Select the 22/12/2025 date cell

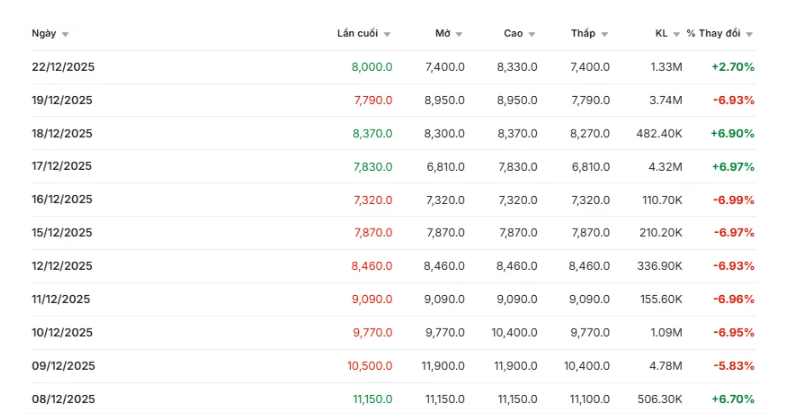pos(62,67)
